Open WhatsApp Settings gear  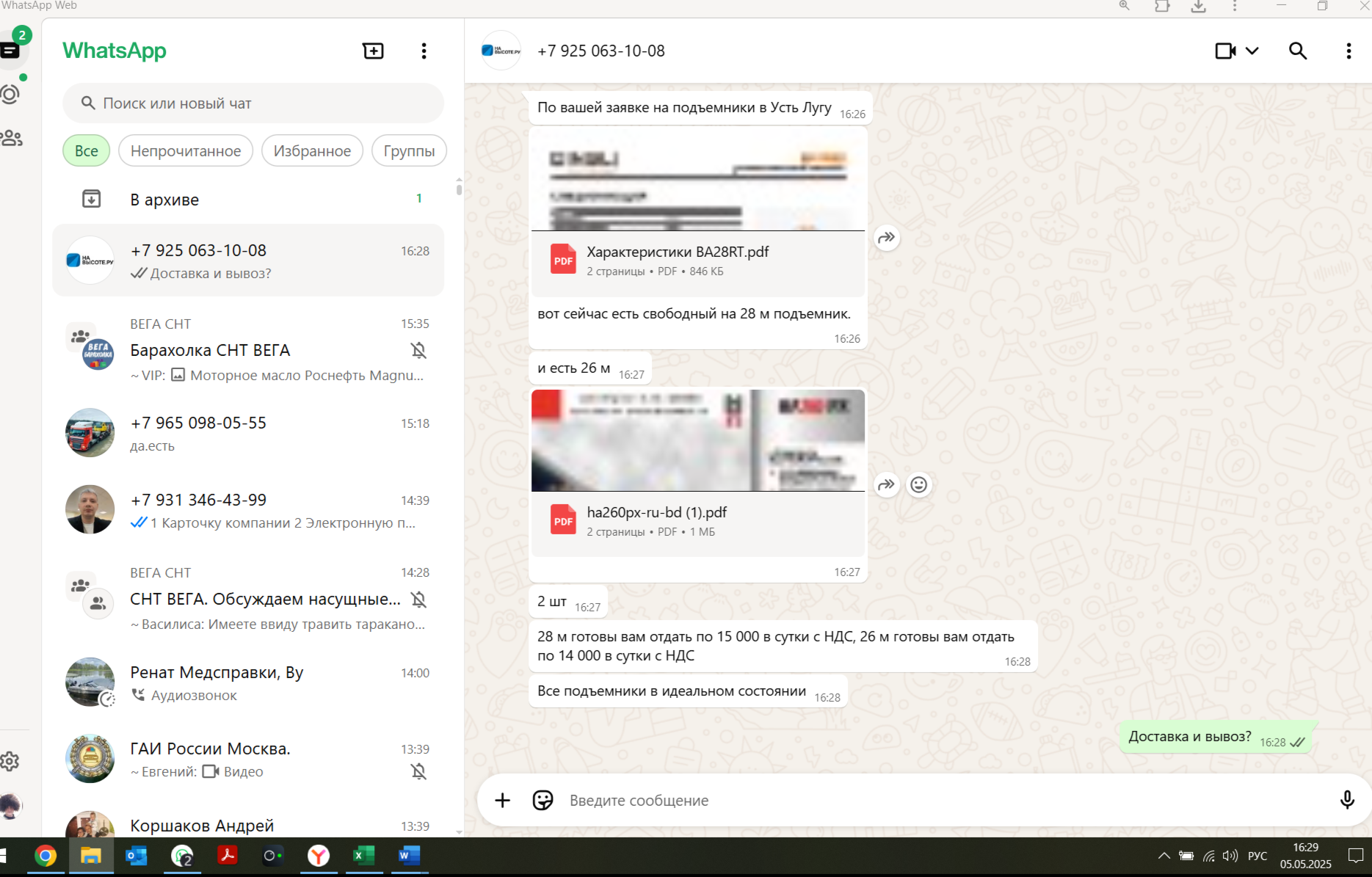(10, 761)
